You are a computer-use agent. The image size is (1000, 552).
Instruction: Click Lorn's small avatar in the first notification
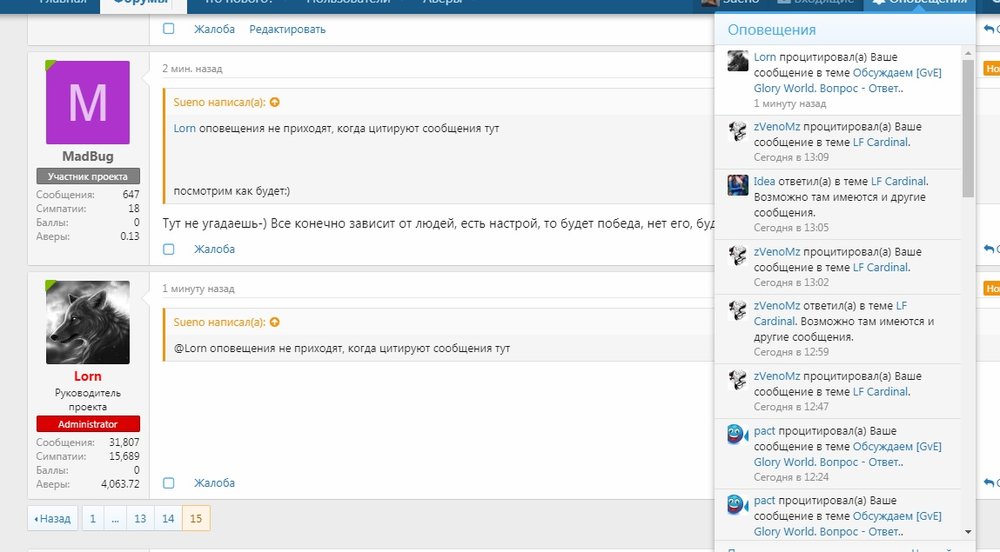pos(738,61)
